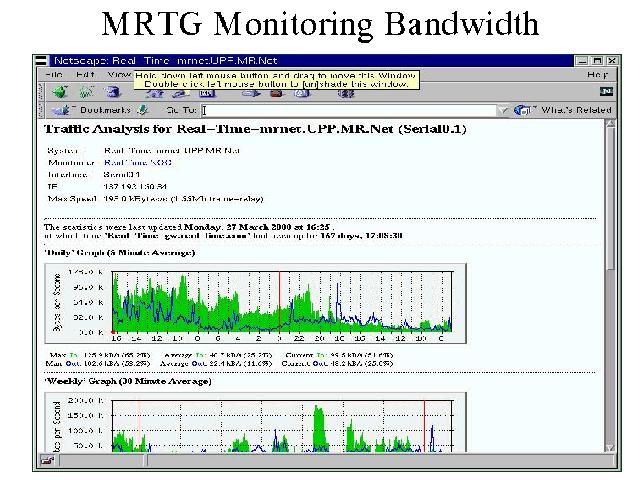
Task: Print the page using the Print icon
Action: 251,94
